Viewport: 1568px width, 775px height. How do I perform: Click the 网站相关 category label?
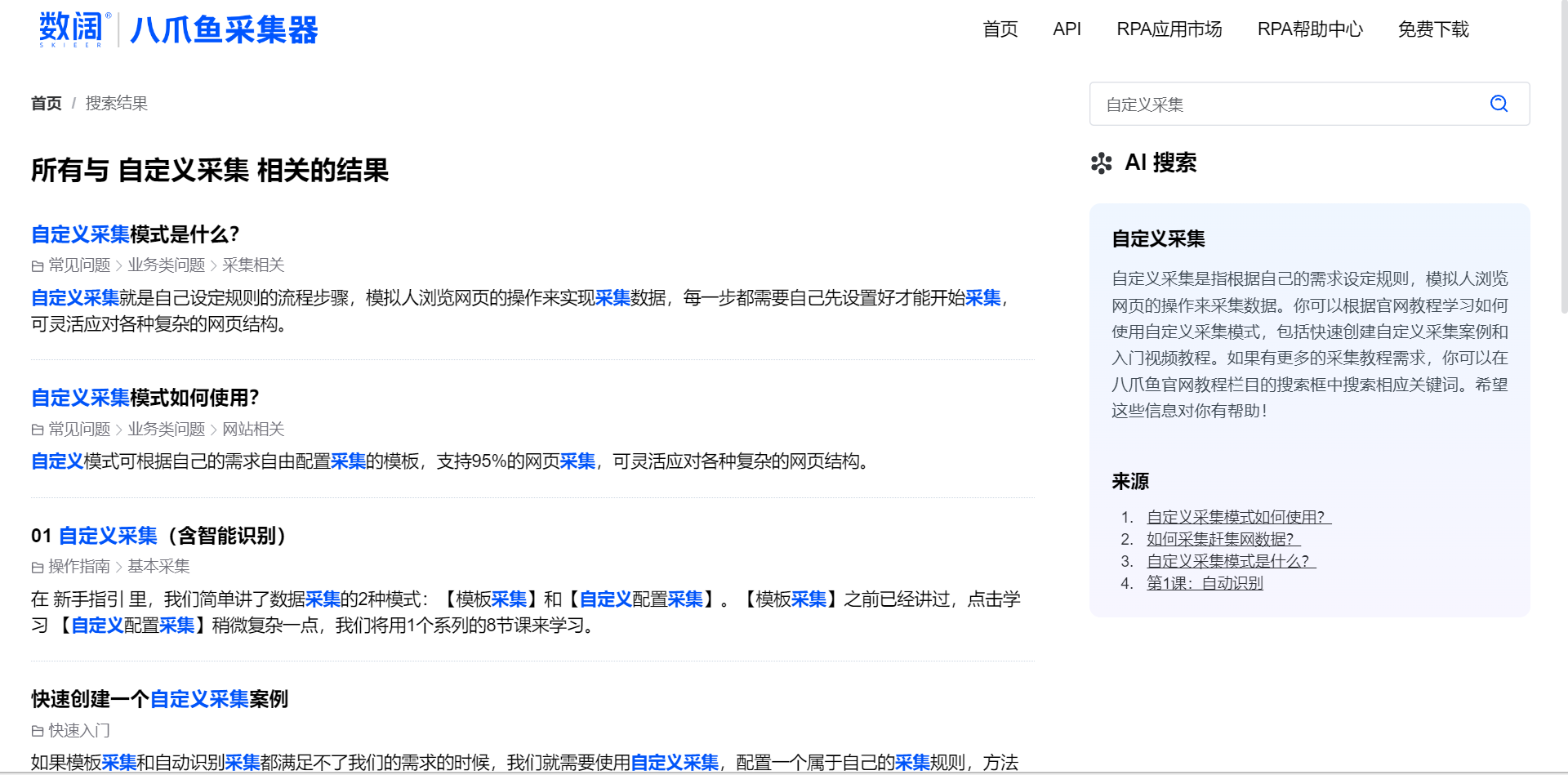(253, 430)
